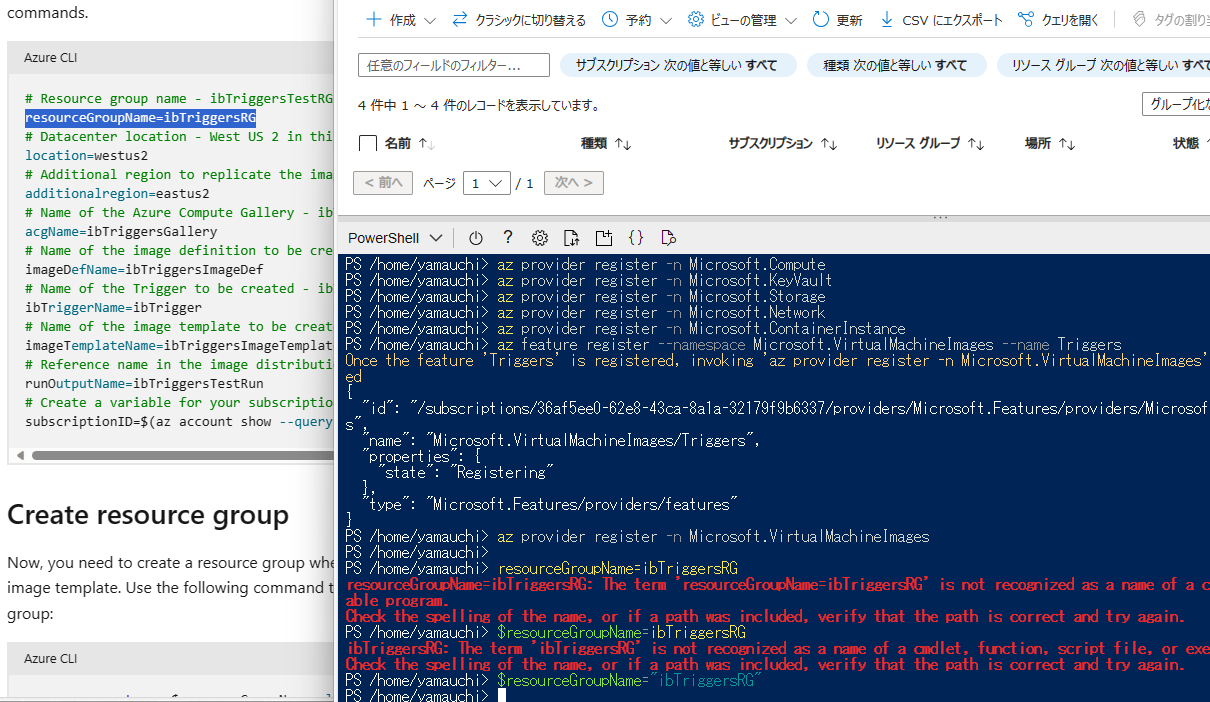Click the 次へ pagination button
The height and width of the screenshot is (702, 1210).
pyautogui.click(x=573, y=183)
